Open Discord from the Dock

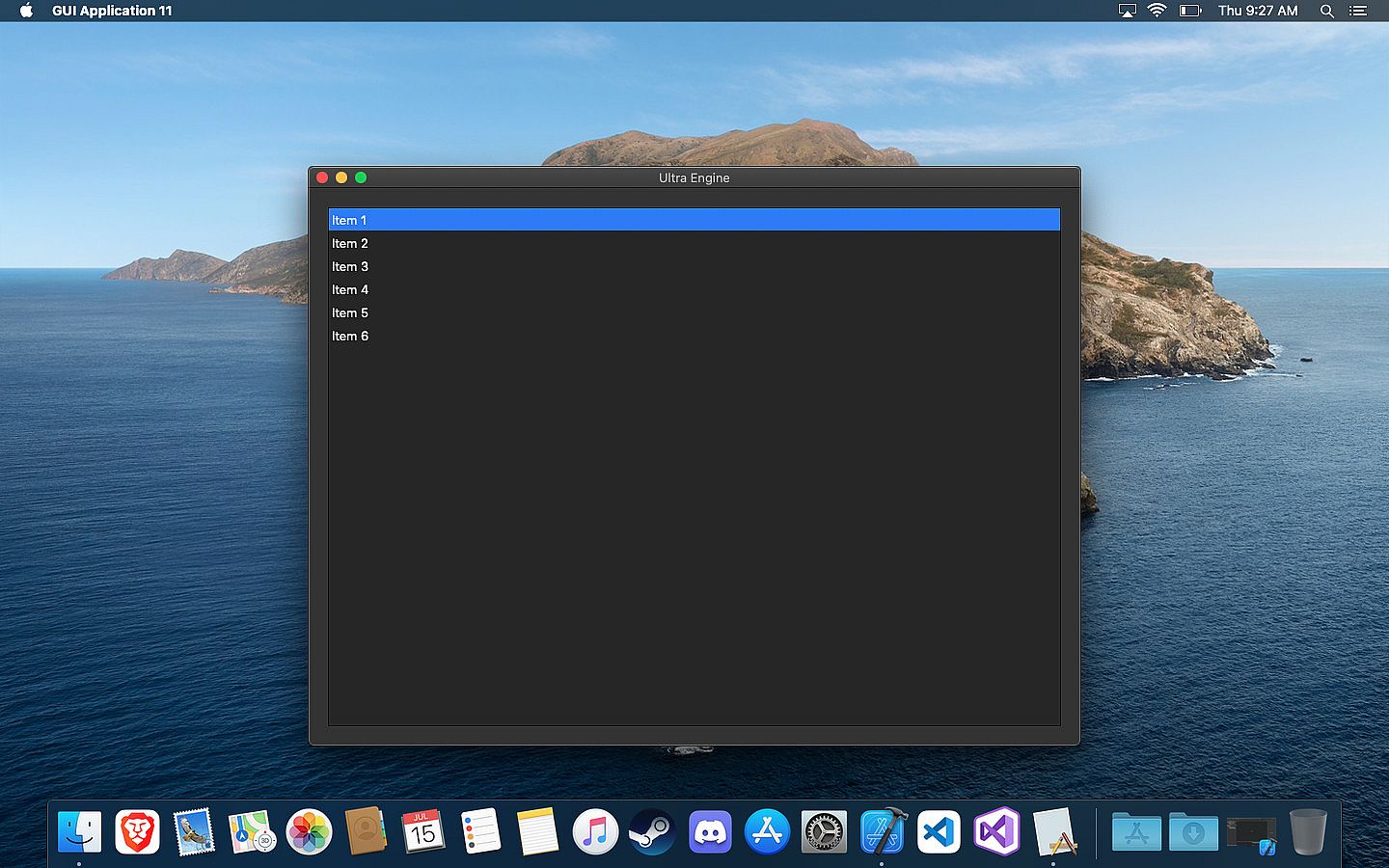pos(710,831)
